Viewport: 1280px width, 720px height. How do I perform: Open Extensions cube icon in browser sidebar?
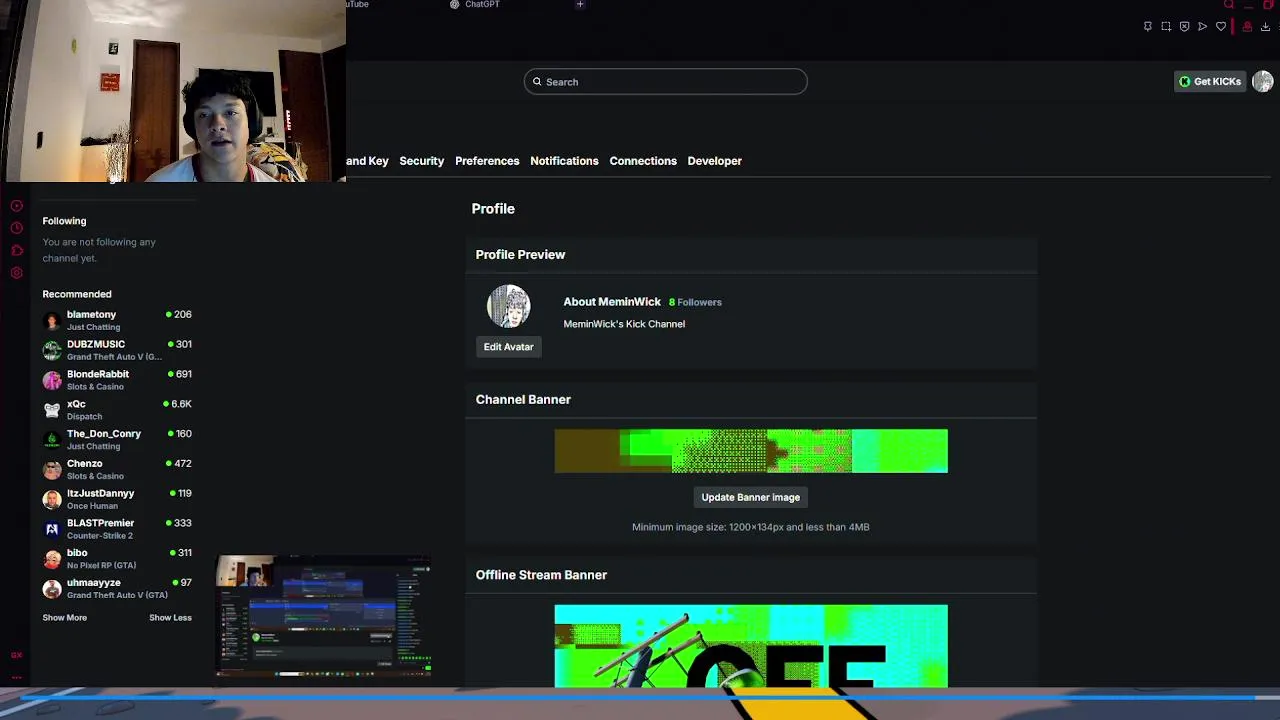click(16, 250)
